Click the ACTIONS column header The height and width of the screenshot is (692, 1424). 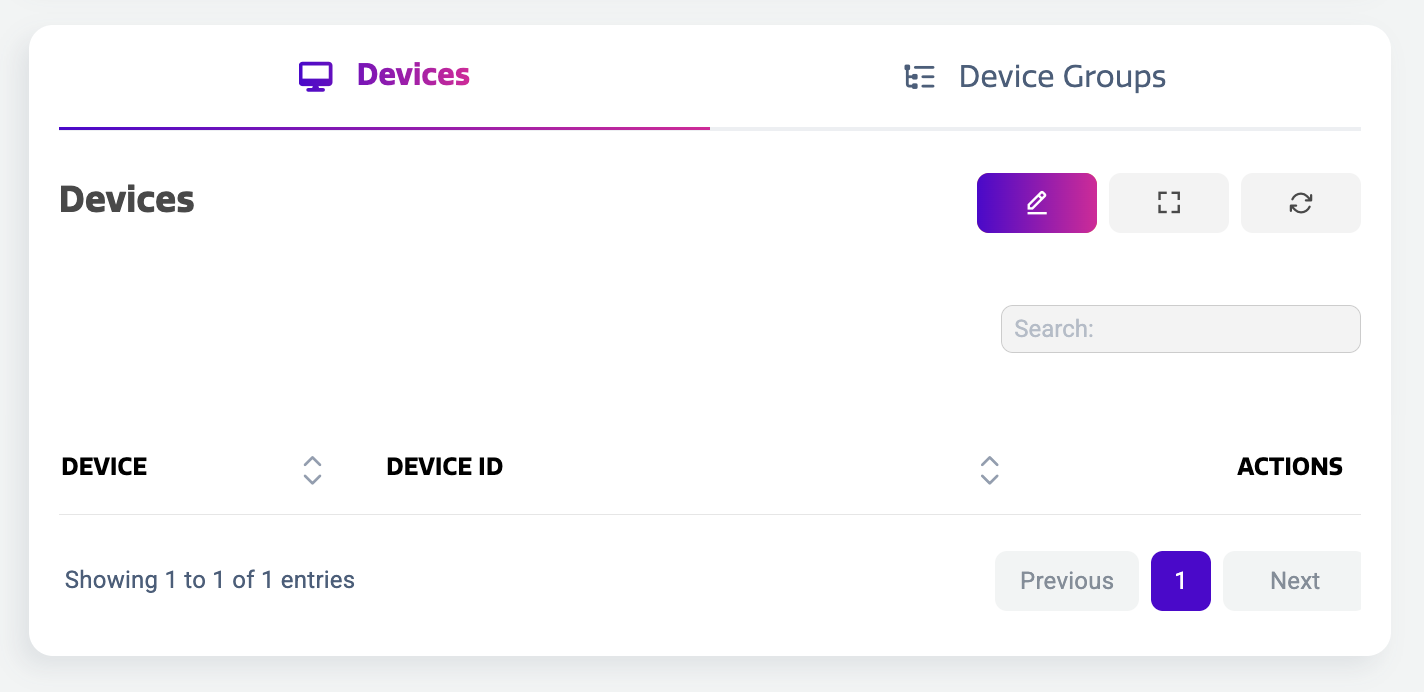(x=1289, y=466)
